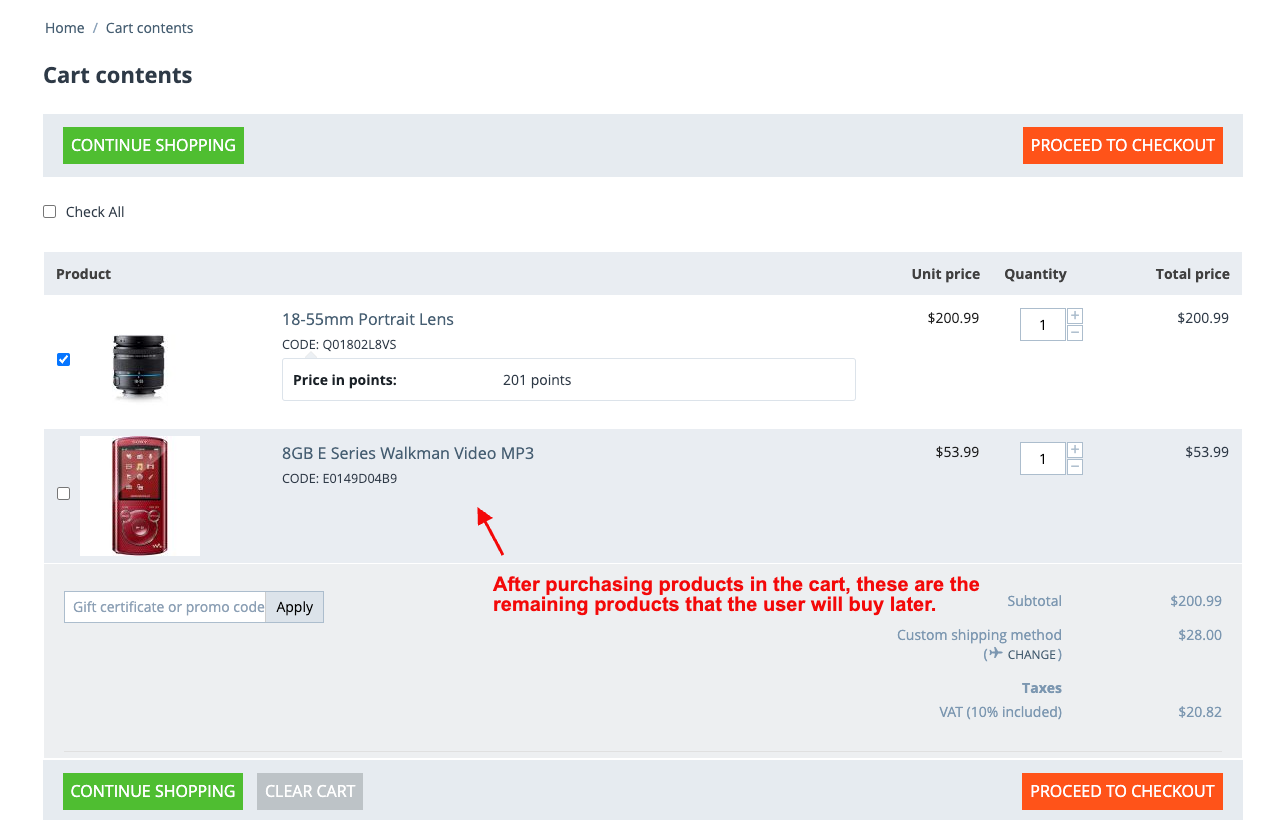Click the Cart contents page heading

[118, 75]
